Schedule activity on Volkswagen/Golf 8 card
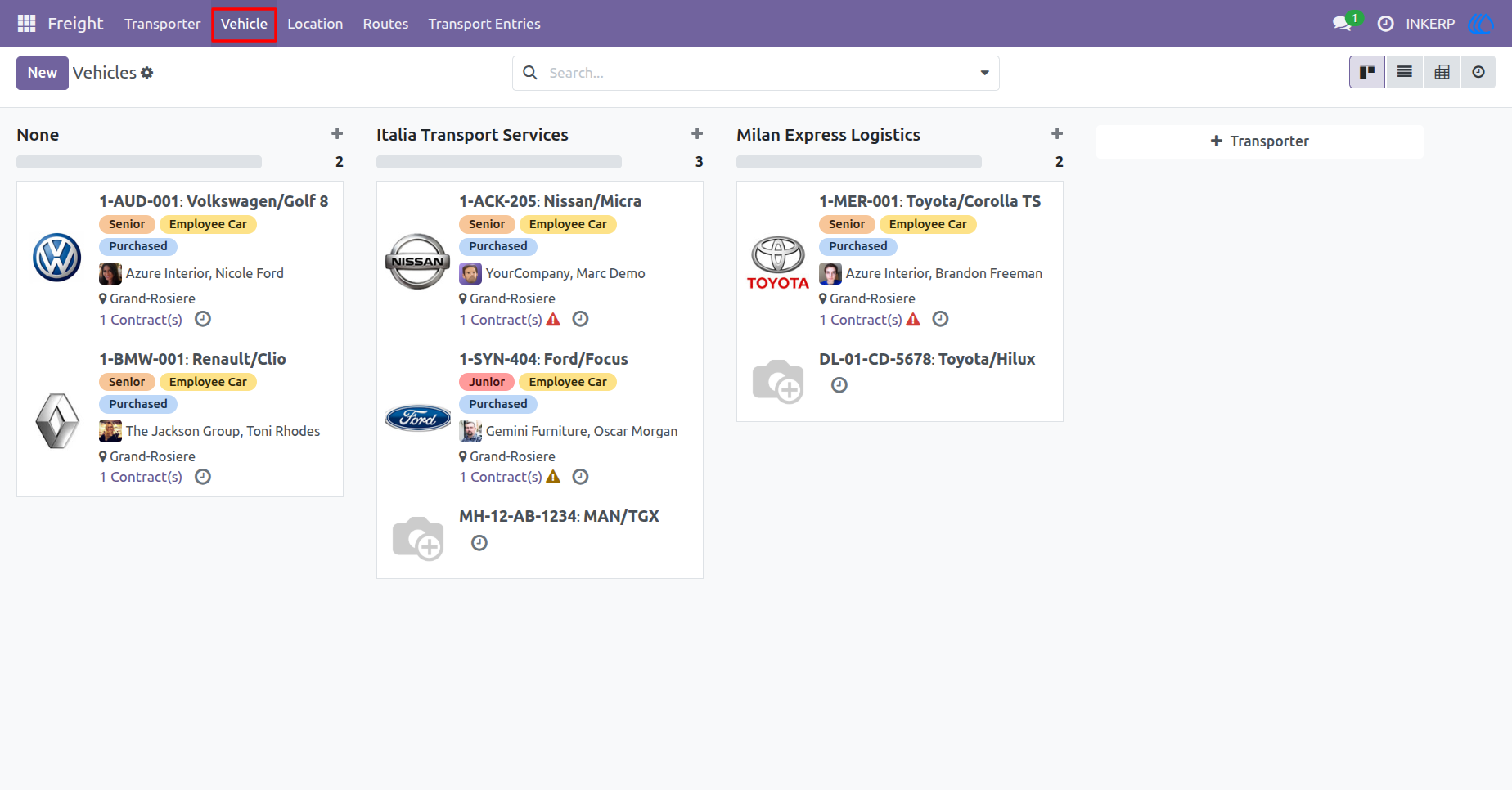Viewport: 1512px width, 790px height. 203,319
